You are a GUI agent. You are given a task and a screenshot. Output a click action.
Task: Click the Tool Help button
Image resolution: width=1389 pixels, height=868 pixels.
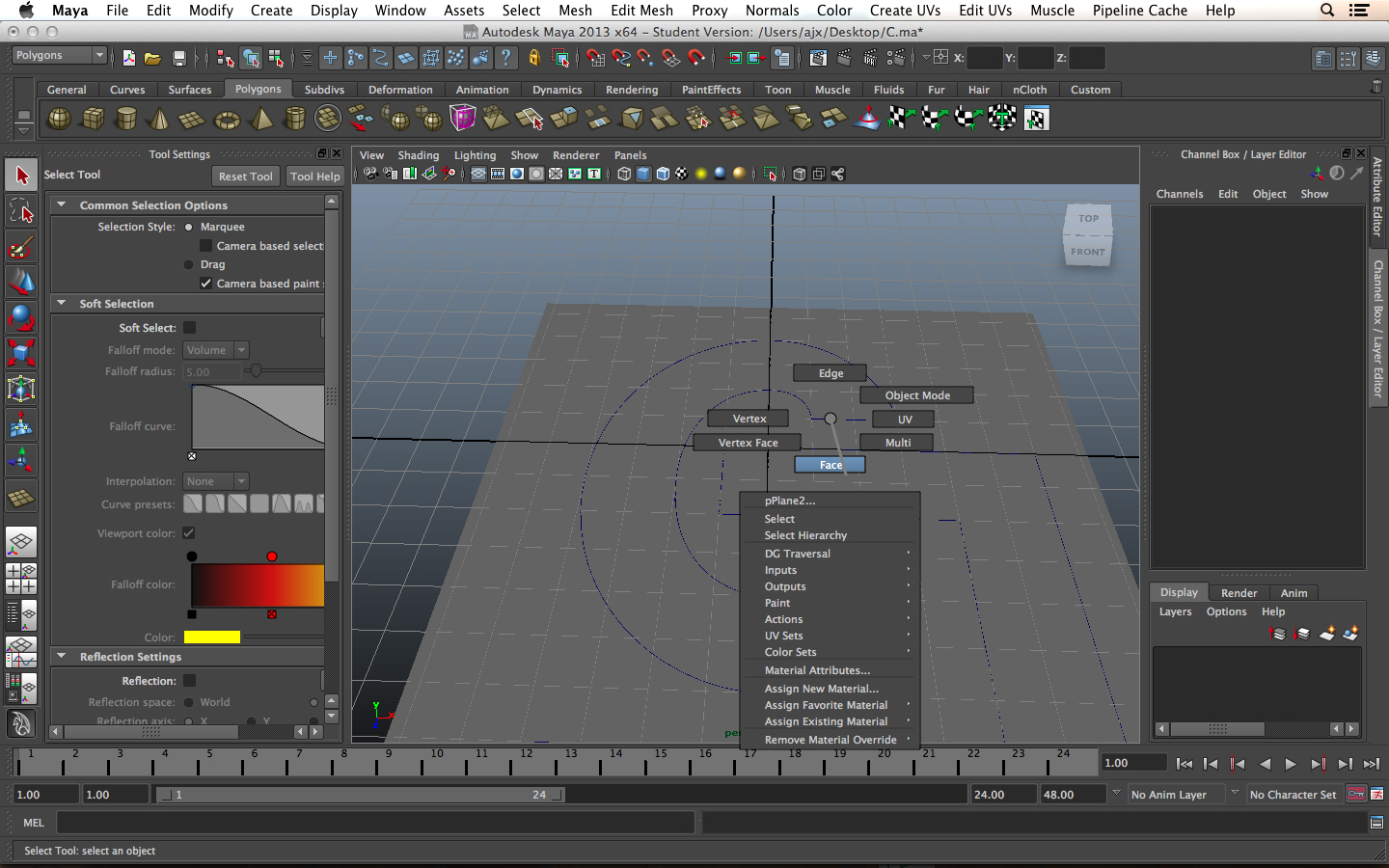(315, 176)
